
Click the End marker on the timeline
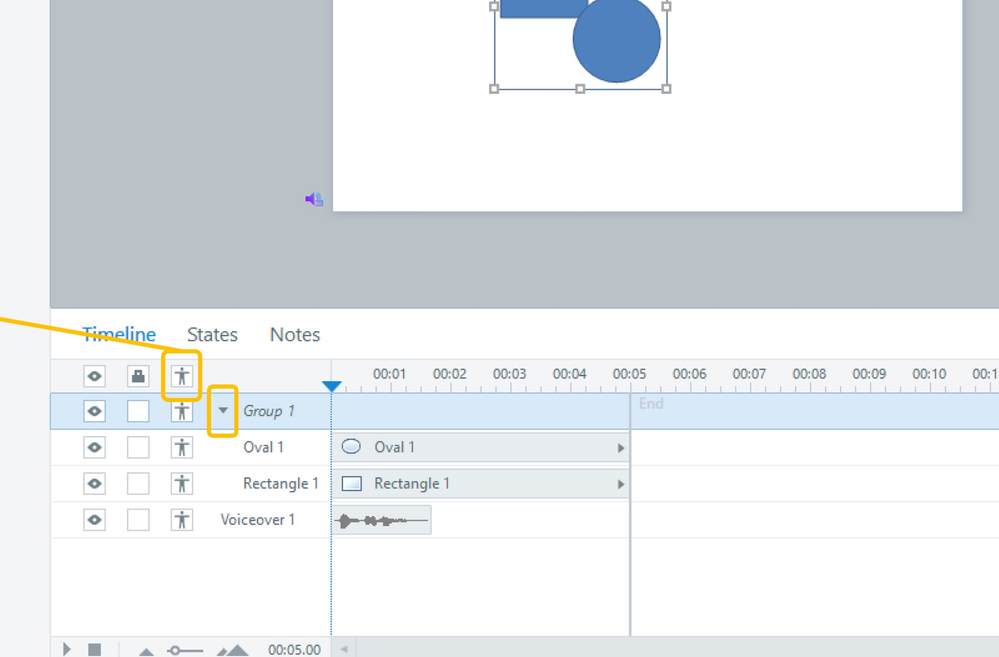[651, 403]
